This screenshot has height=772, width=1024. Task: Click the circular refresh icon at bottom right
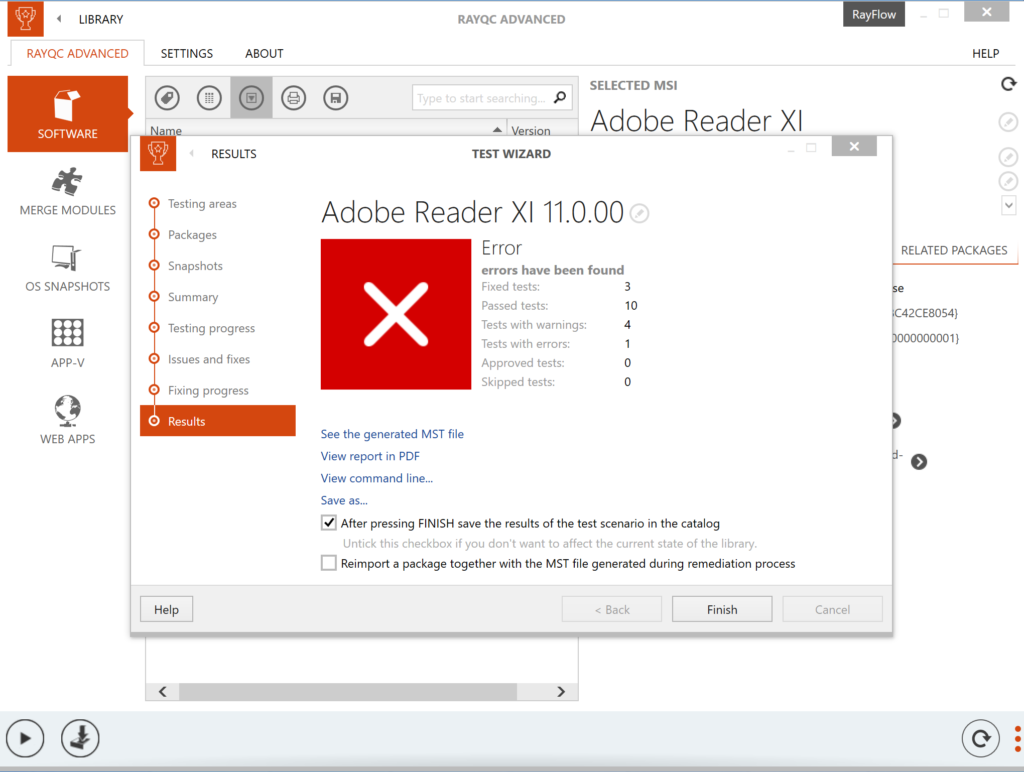click(980, 739)
